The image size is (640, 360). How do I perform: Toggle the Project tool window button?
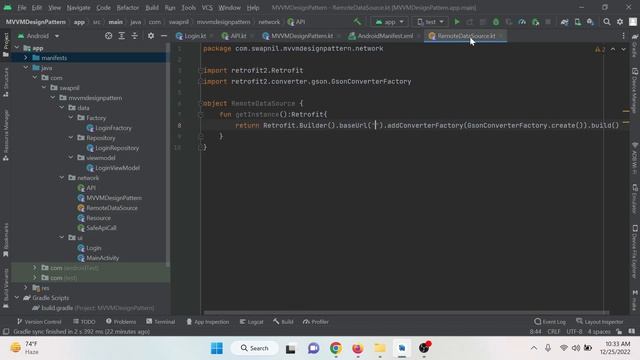(6, 45)
